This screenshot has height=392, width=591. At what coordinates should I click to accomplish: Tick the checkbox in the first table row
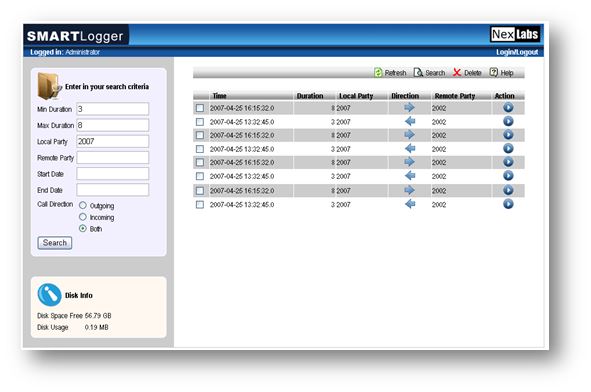pos(200,108)
